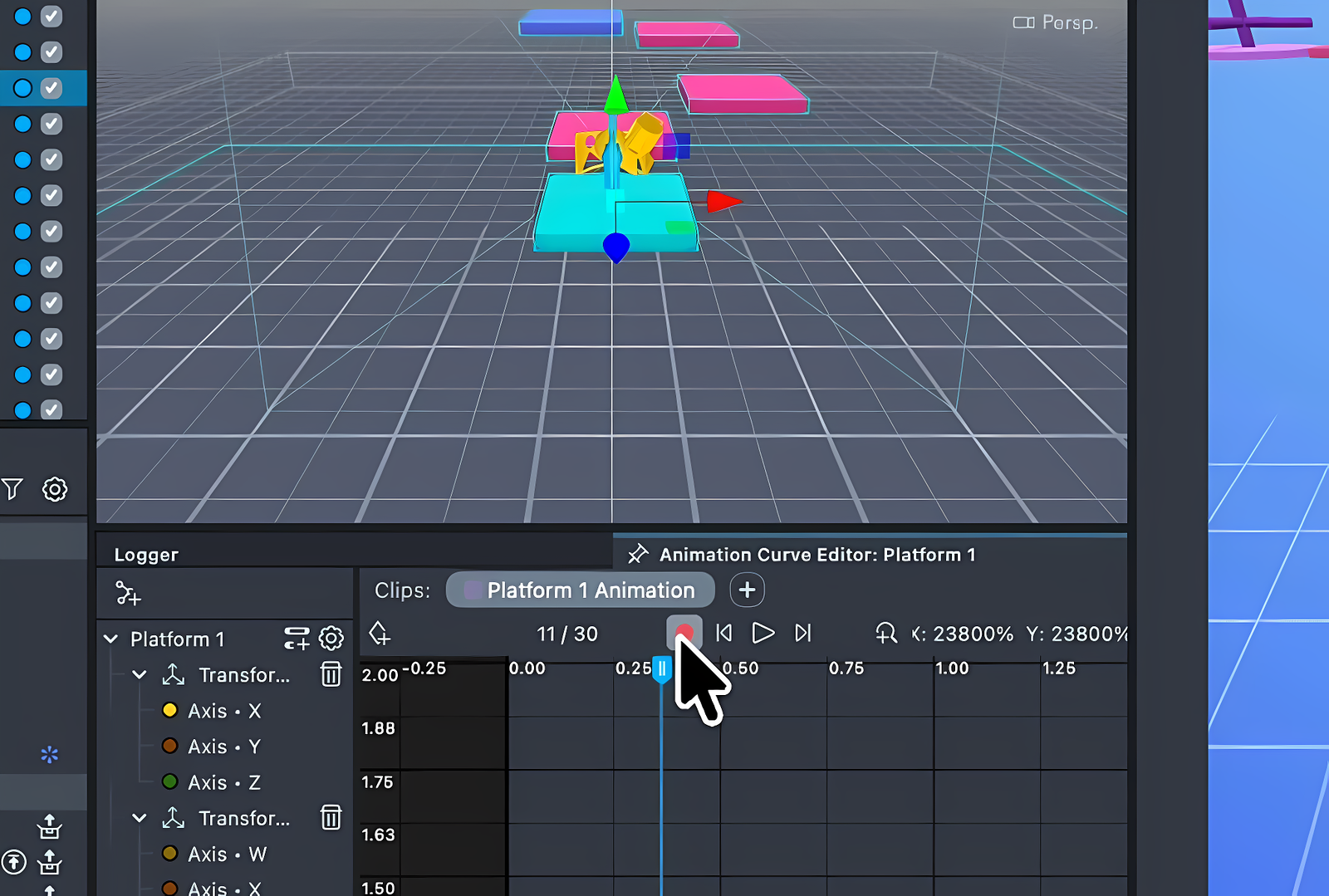Screen dimensions: 1329x896
Task: Toggle the record button in the curve editor
Action: [683, 633]
